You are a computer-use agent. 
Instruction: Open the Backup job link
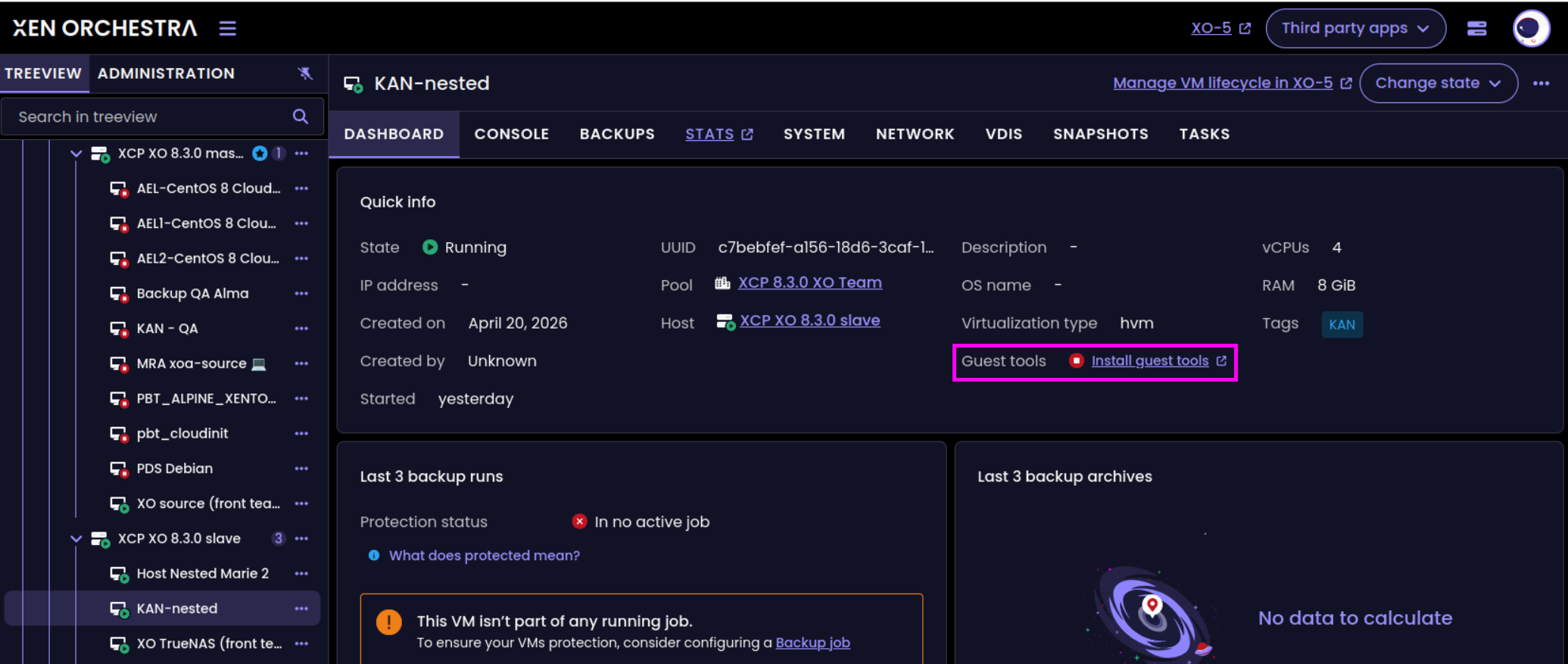(x=812, y=643)
